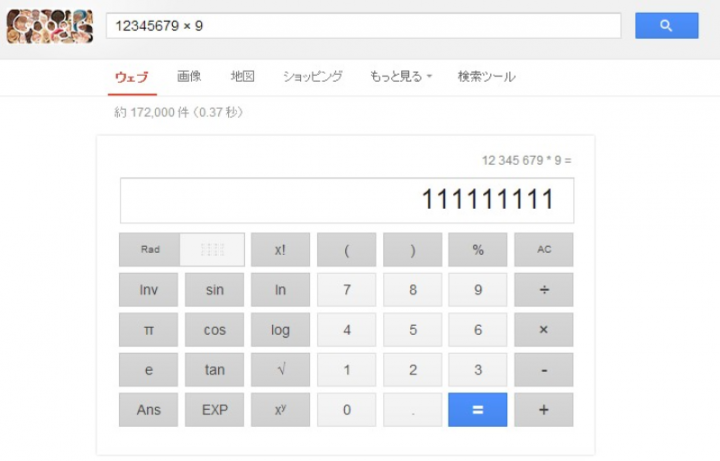The width and height of the screenshot is (720, 461).
Task: Open 検索ツール options
Action: point(487,76)
